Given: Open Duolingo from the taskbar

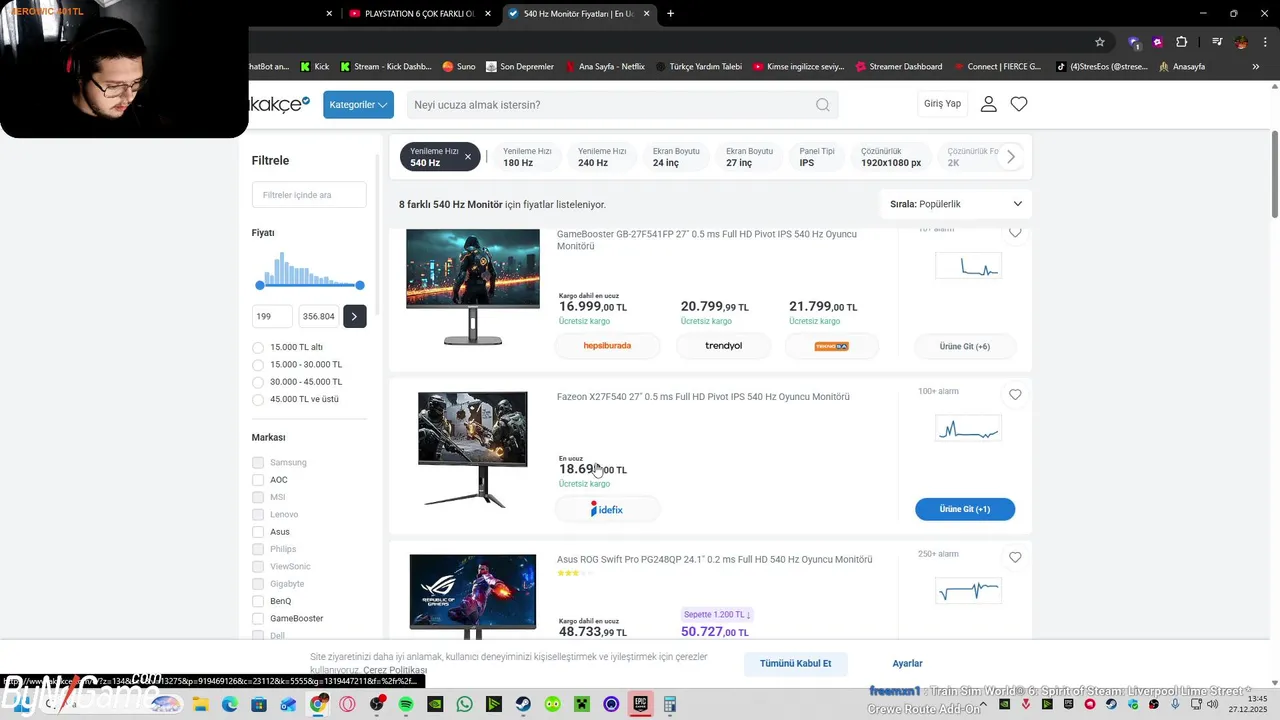Looking at the screenshot, I should click(553, 704).
